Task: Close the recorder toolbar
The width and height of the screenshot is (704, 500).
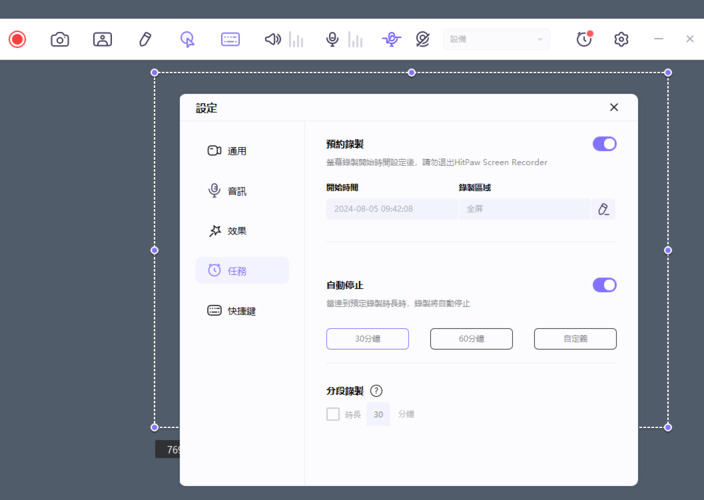Action: point(690,39)
